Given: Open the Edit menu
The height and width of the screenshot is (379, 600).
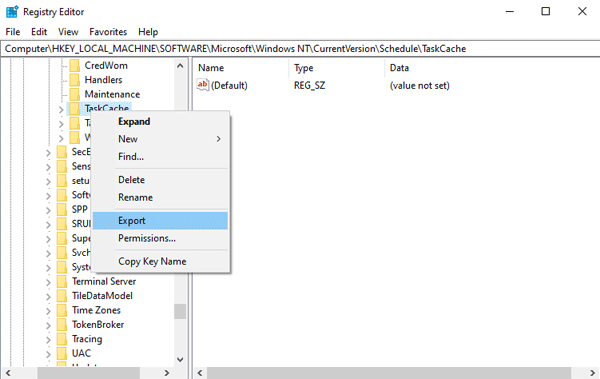Looking at the screenshot, I should (x=39, y=32).
